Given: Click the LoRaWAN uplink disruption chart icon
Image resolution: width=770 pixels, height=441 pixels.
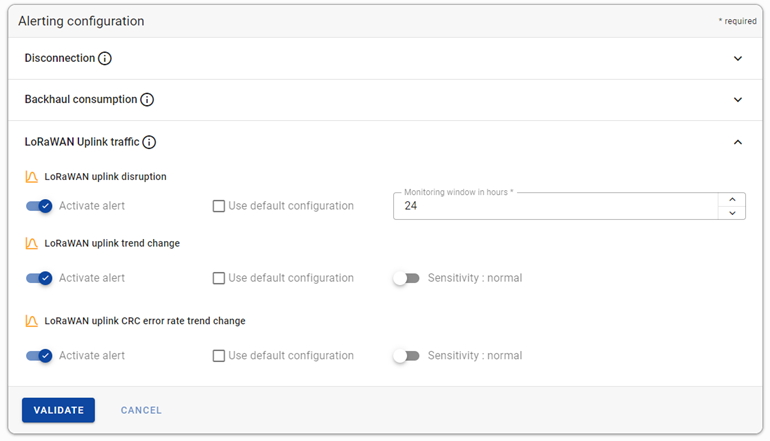Looking at the screenshot, I should 31,177.
